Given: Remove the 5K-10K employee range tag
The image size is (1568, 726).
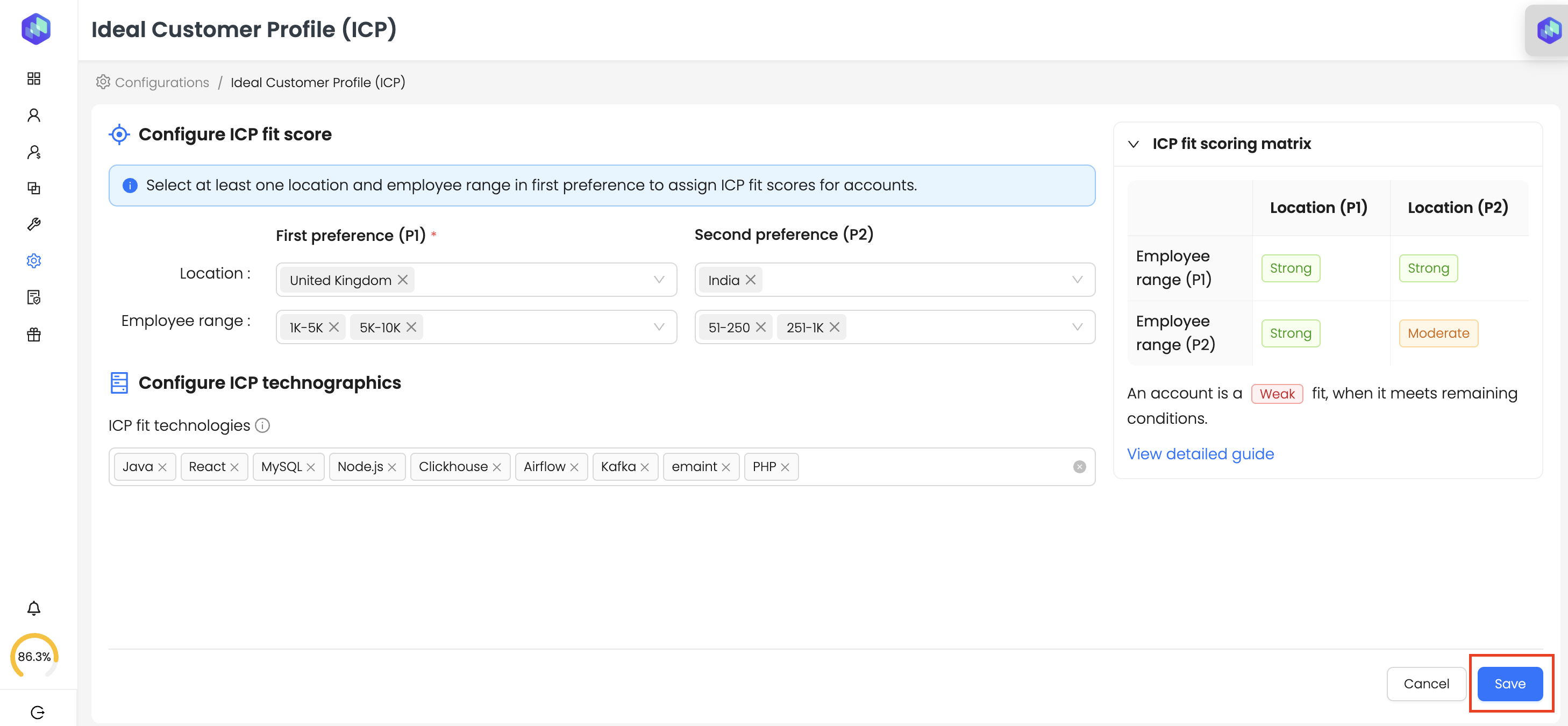Looking at the screenshot, I should 411,328.
